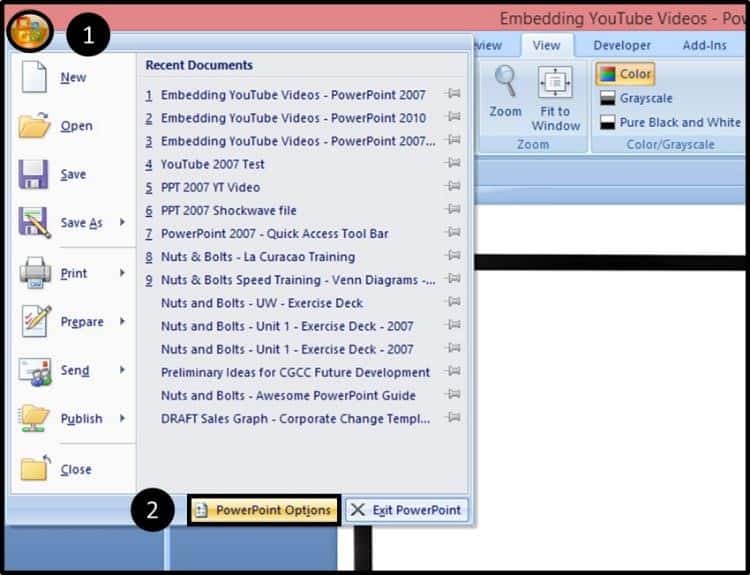Click the round Office button
The width and height of the screenshot is (750, 575).
coord(30,32)
